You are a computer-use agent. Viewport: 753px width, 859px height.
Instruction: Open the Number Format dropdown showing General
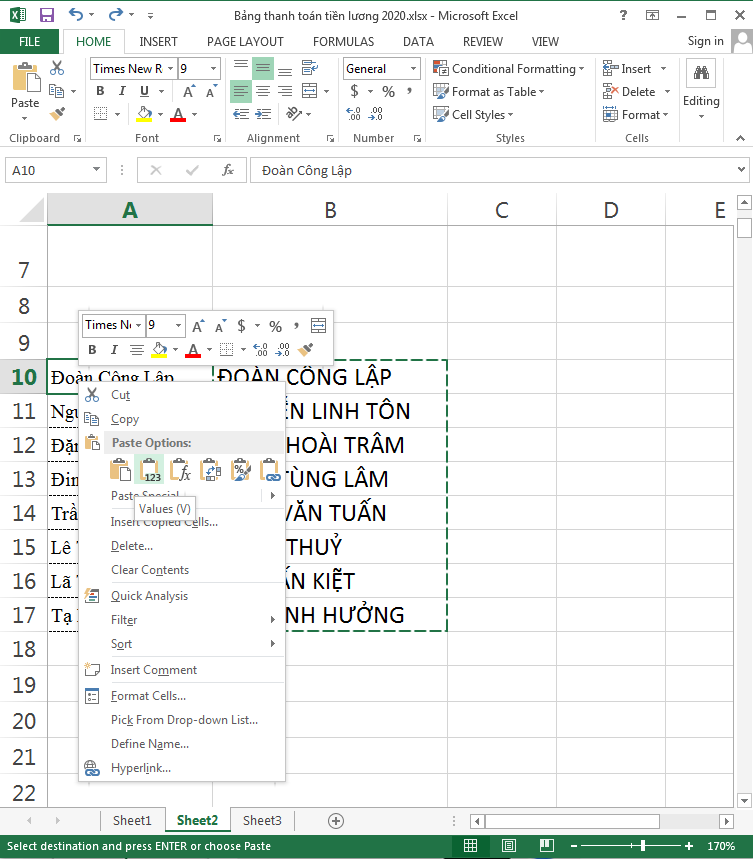click(381, 69)
